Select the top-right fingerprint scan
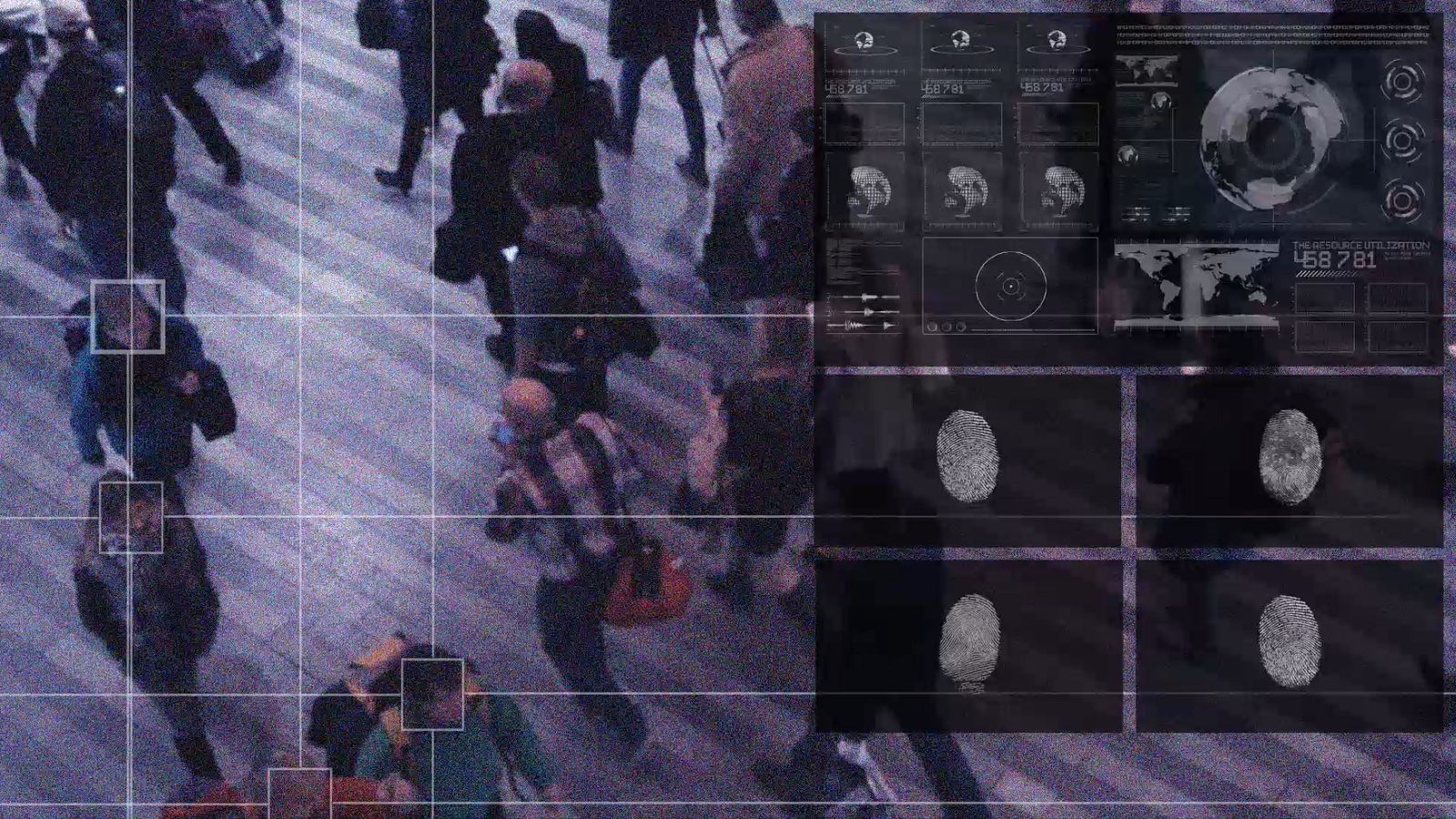 (x=1289, y=458)
